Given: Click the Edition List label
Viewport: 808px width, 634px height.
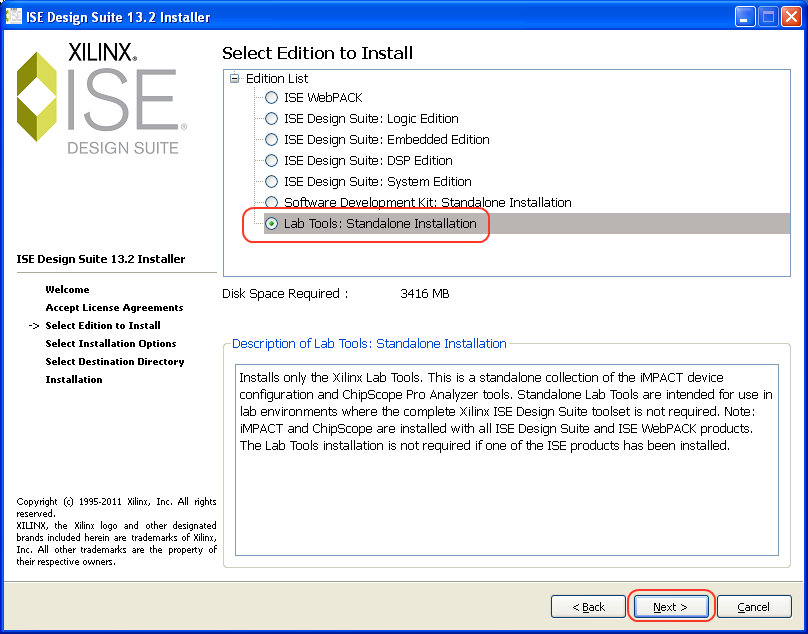Looking at the screenshot, I should click(277, 78).
